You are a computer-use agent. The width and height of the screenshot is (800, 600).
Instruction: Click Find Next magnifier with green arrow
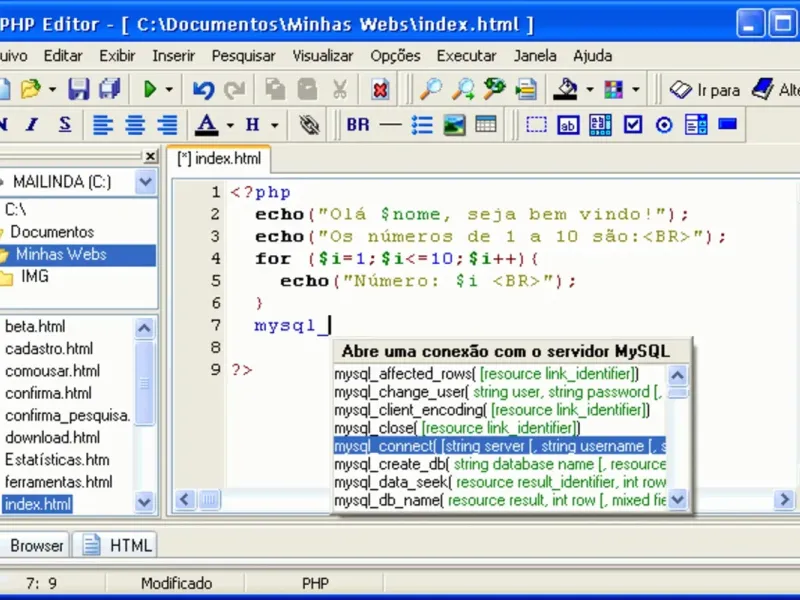463,89
